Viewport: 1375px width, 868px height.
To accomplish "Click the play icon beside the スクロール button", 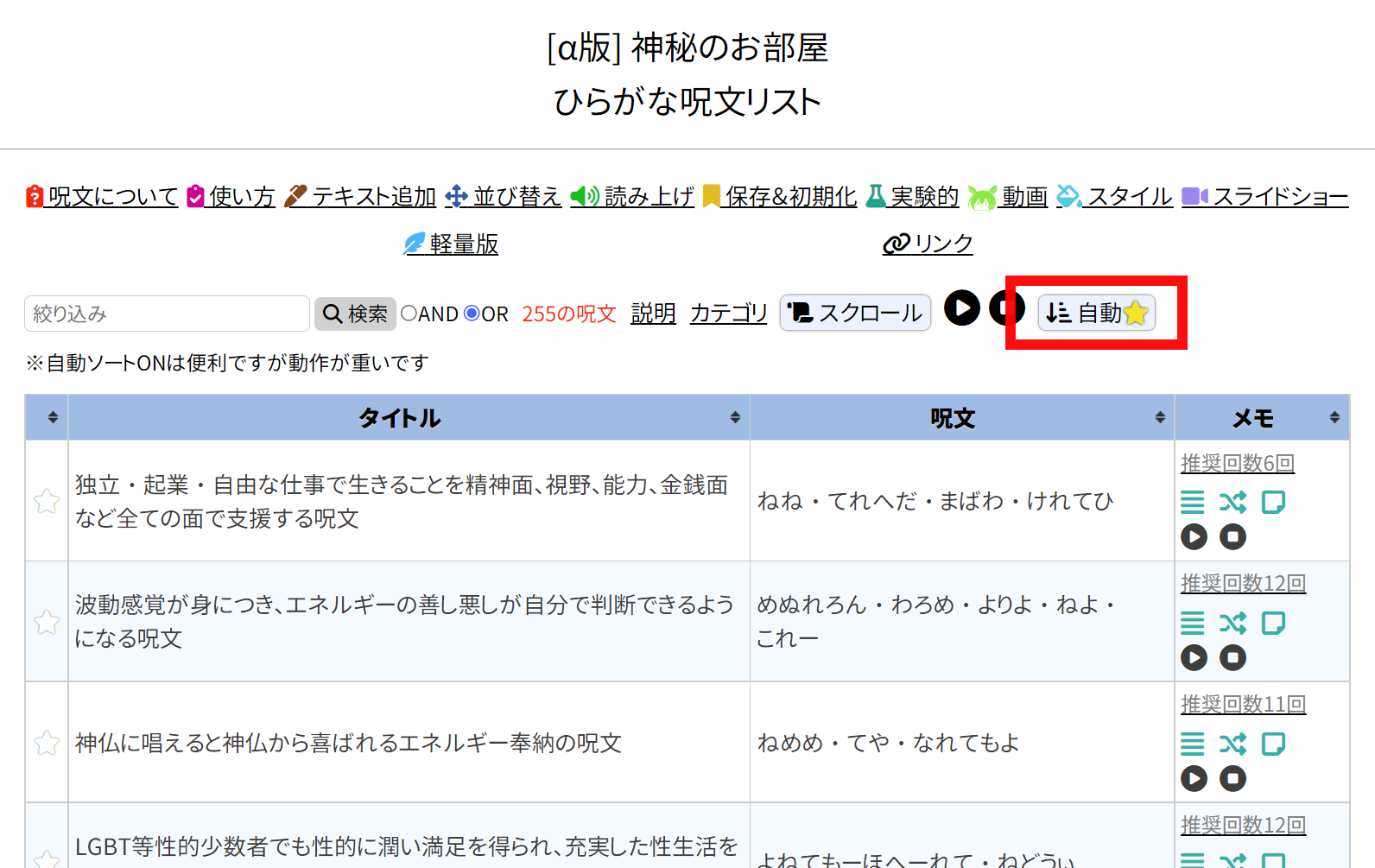I will [961, 308].
